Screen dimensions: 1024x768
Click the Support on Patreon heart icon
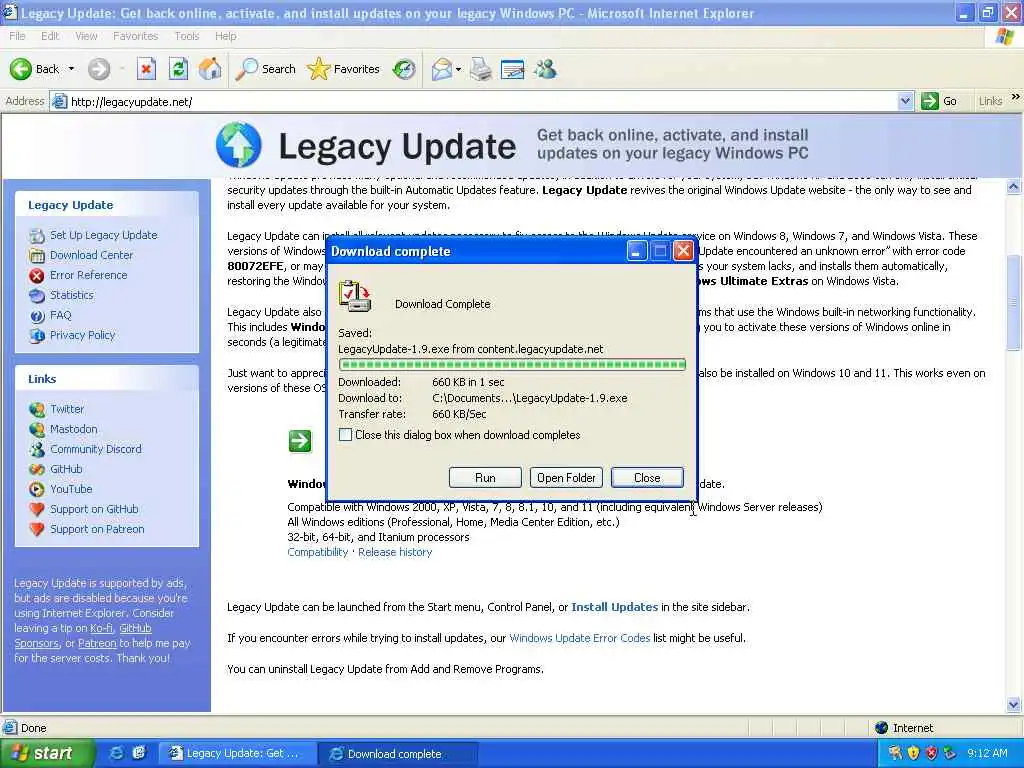coord(37,530)
